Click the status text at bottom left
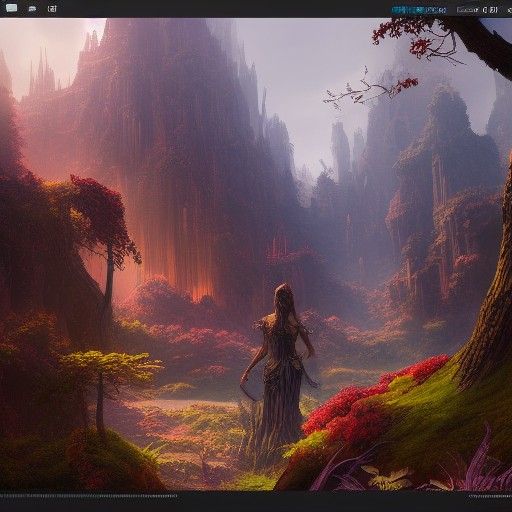Screen dimensions: 512x512 click(89, 496)
